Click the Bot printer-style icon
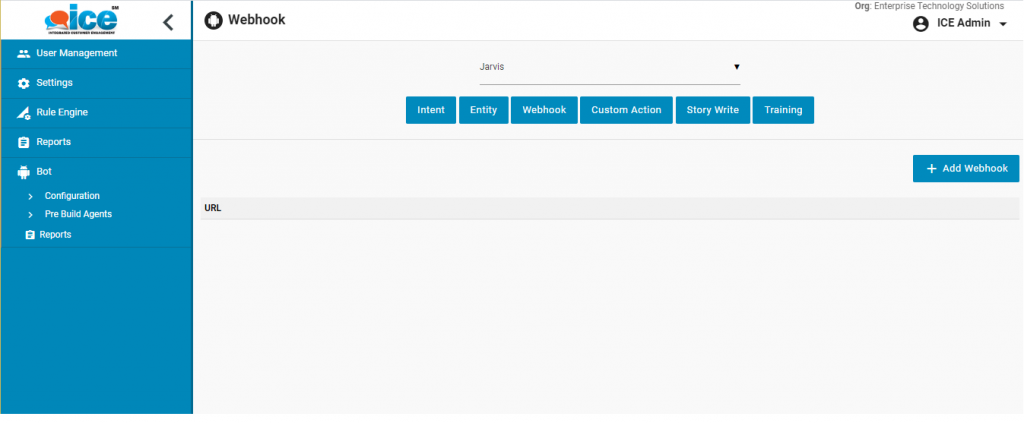Viewport: 1024px width, 423px height. coord(24,172)
